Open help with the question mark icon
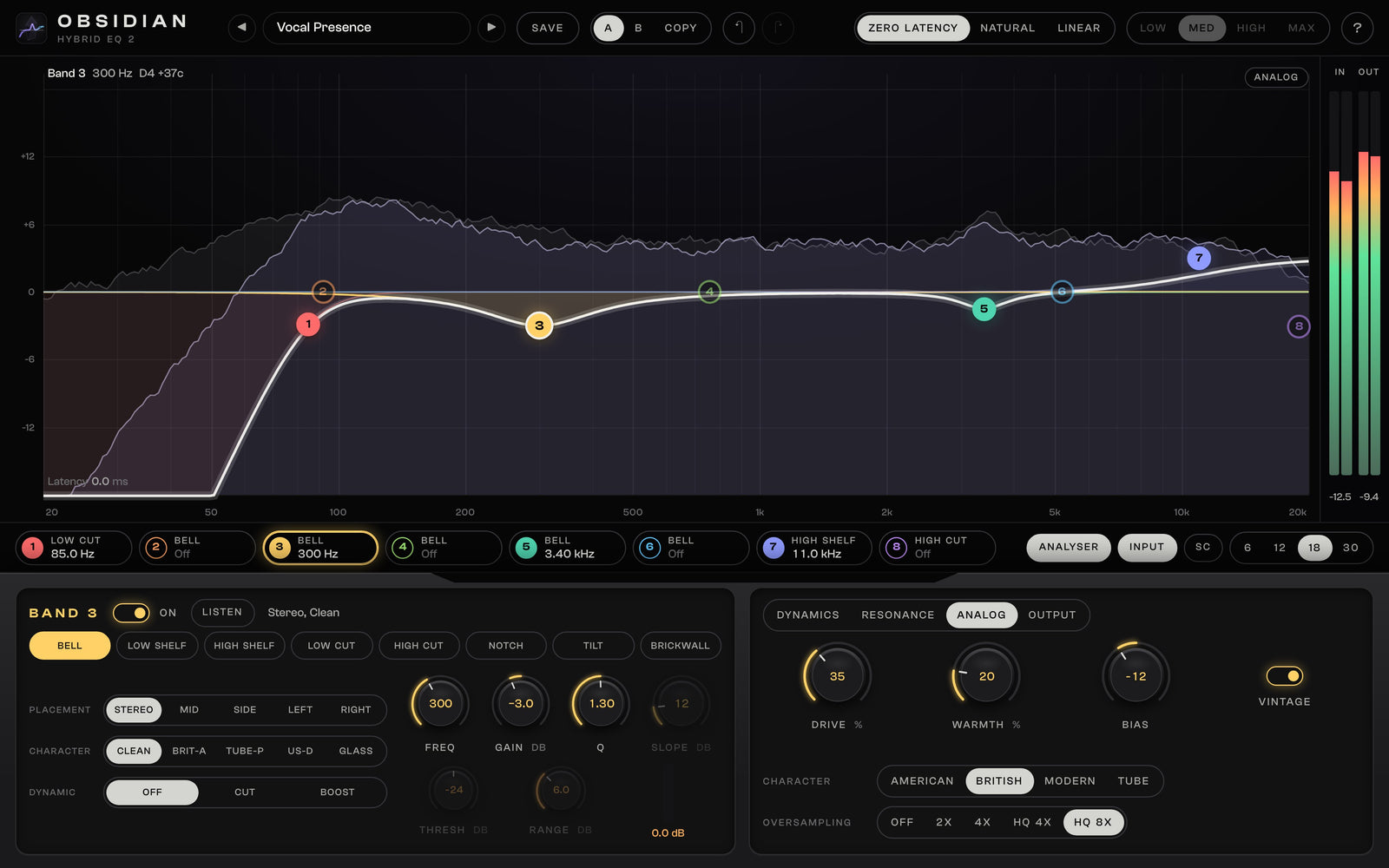The width and height of the screenshot is (1389, 868). point(1357,28)
